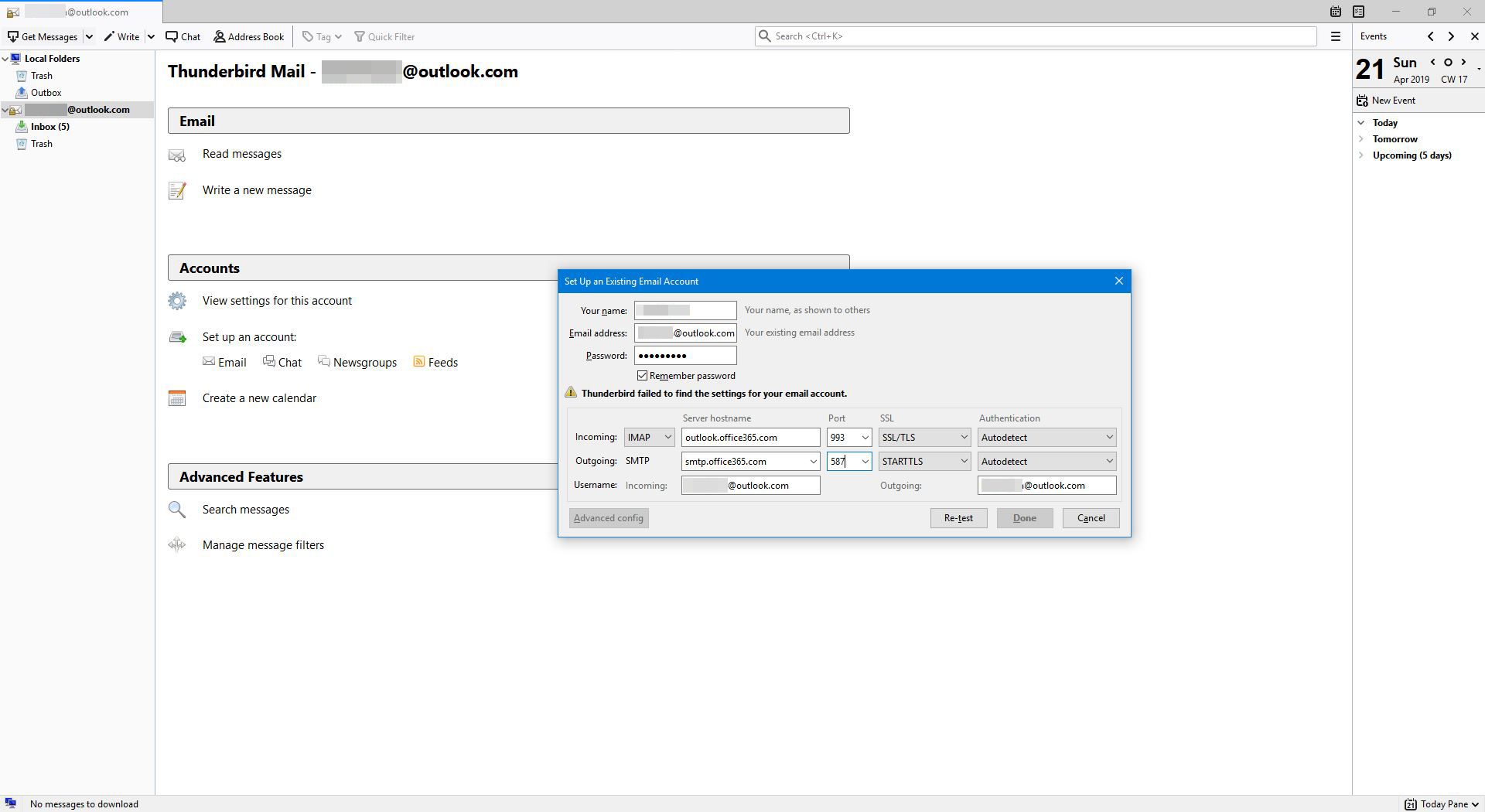Click the Your name input field
This screenshot has width=1485, height=812.
[685, 310]
